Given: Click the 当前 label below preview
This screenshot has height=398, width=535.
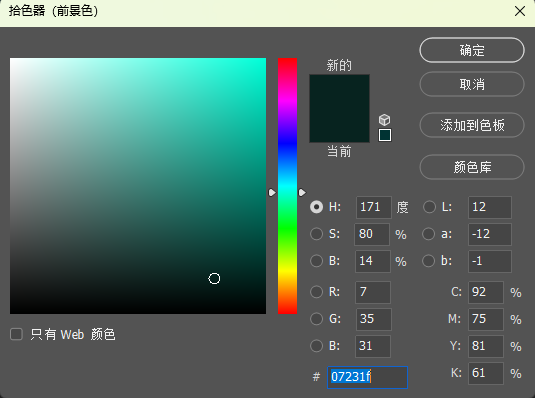Looking at the screenshot, I should [x=339, y=151].
